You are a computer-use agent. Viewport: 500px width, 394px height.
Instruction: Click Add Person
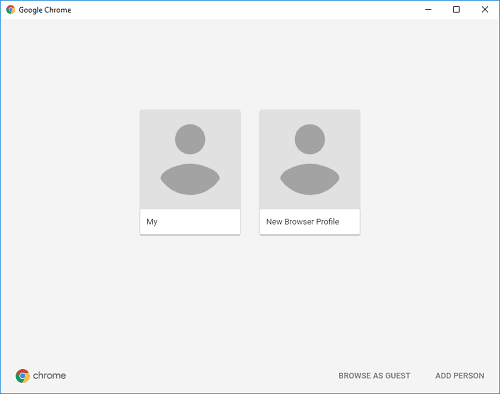click(460, 376)
